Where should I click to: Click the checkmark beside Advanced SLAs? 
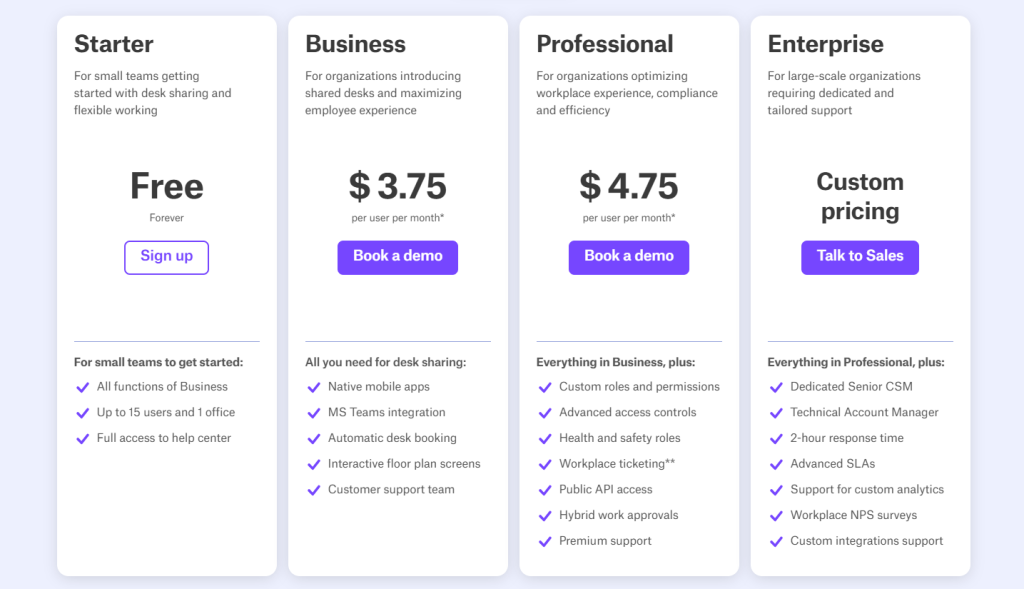(x=776, y=463)
